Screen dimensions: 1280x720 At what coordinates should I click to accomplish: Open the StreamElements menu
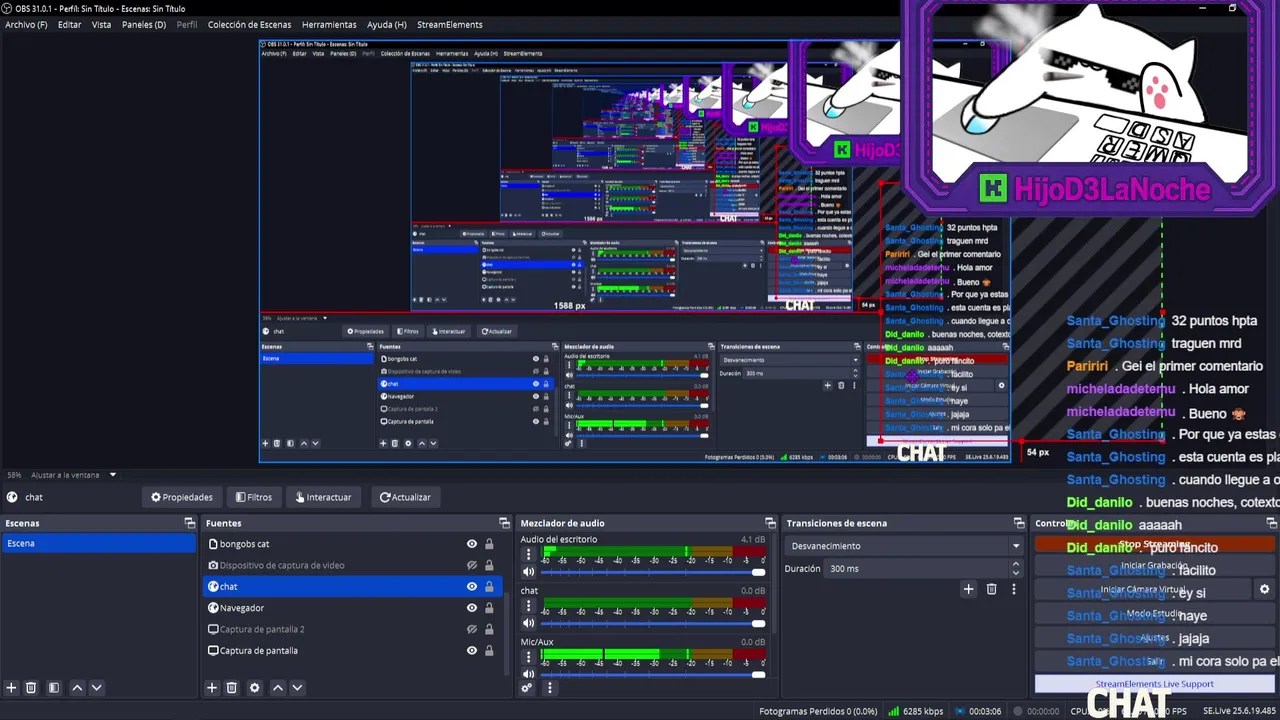pyautogui.click(x=449, y=24)
